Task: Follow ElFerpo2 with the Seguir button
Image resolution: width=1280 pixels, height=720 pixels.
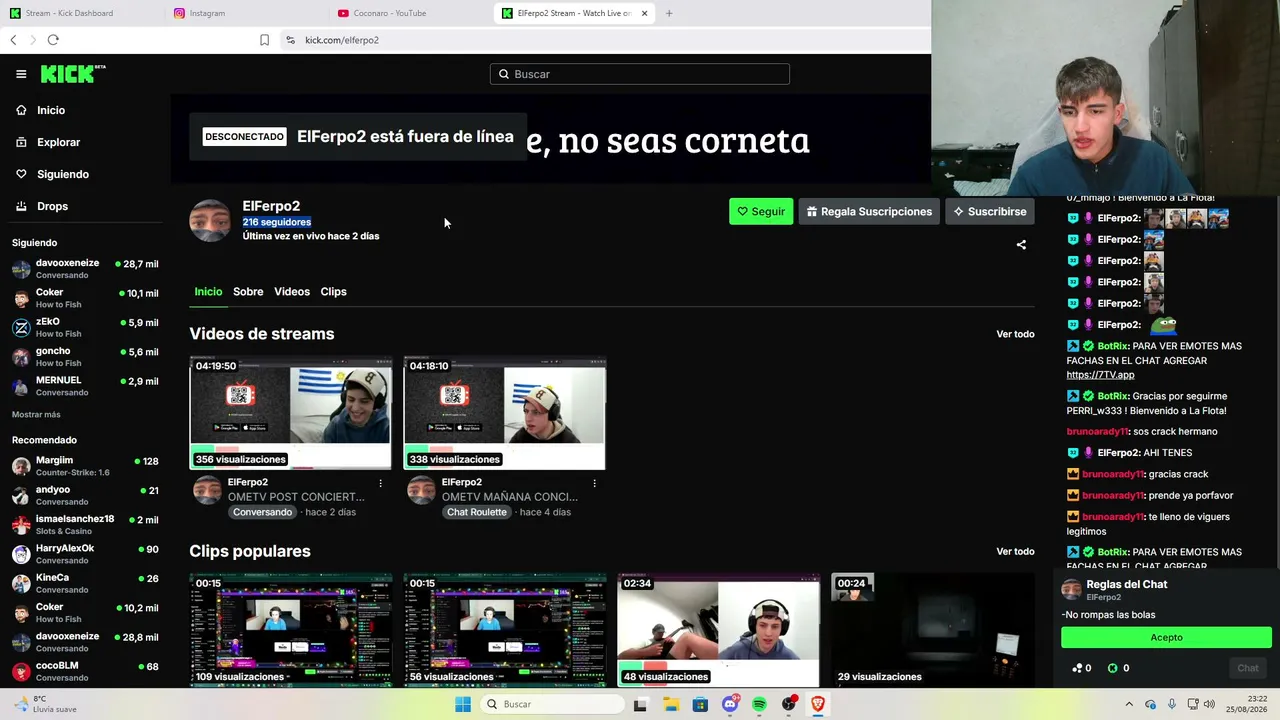Action: (x=761, y=212)
